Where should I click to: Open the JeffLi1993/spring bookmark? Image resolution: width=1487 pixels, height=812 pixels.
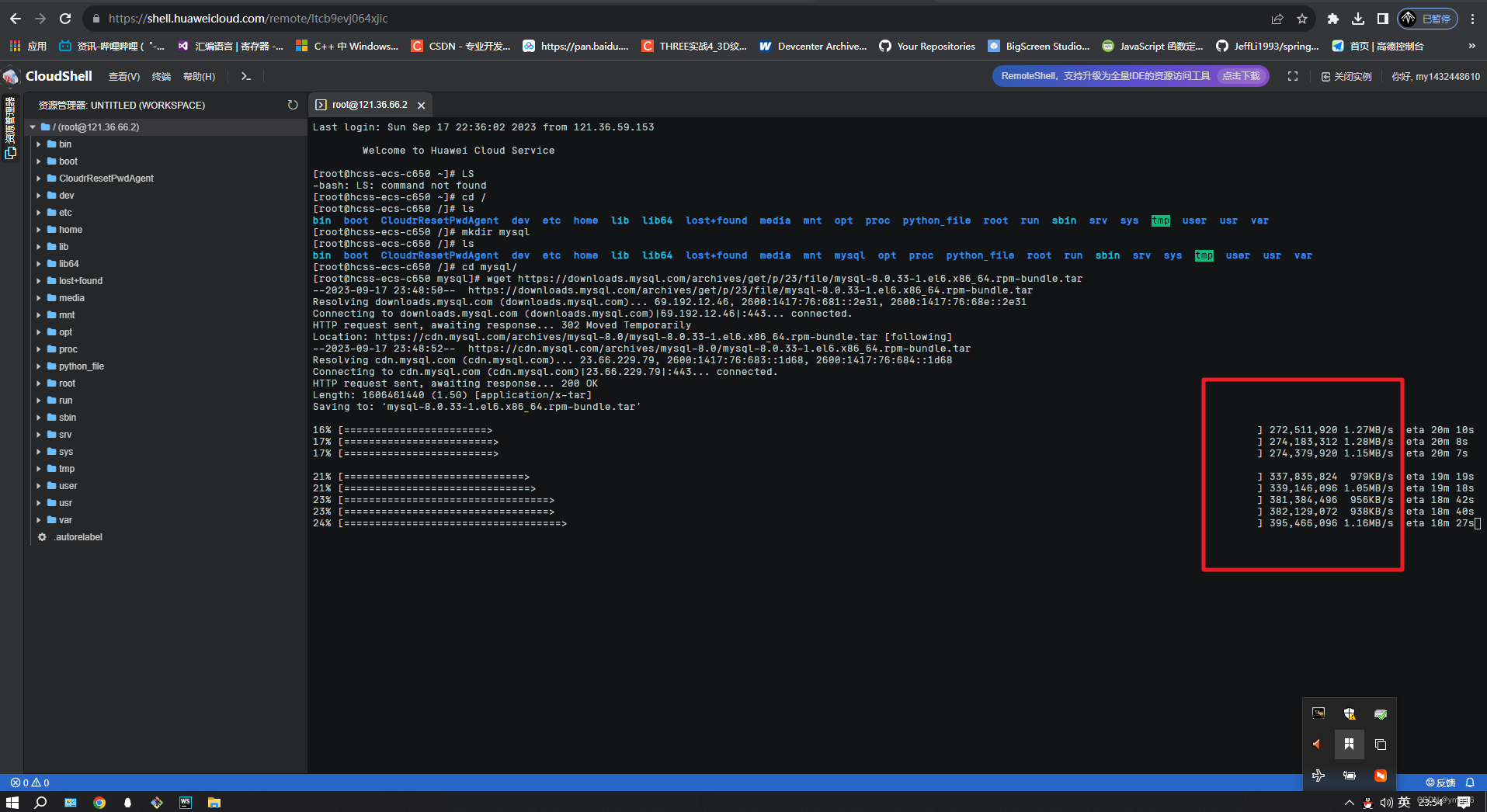(1268, 46)
